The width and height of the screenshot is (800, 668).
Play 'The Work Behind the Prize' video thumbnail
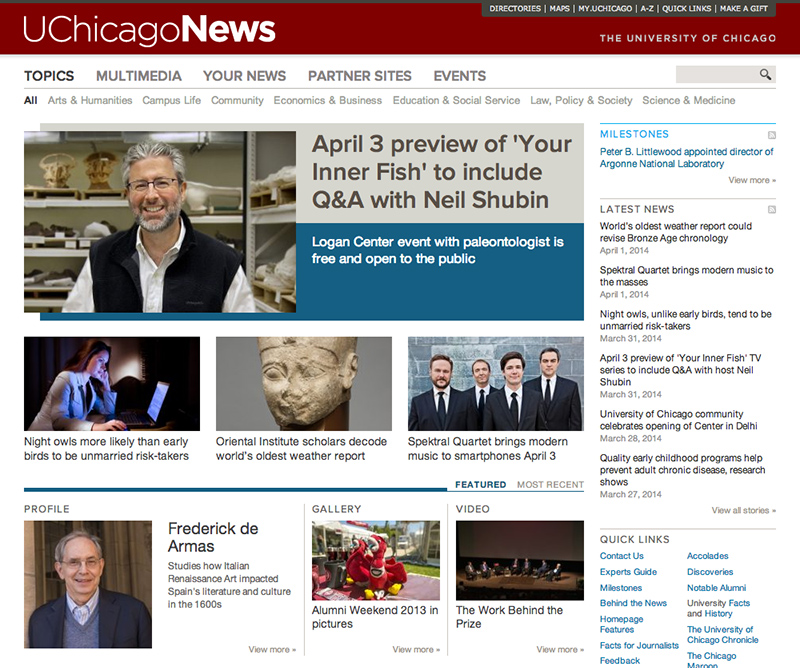pyautogui.click(x=519, y=560)
